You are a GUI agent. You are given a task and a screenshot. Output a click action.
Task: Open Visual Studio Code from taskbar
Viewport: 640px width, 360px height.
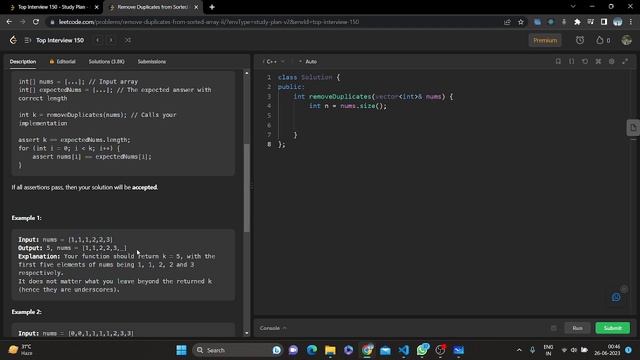tap(404, 350)
